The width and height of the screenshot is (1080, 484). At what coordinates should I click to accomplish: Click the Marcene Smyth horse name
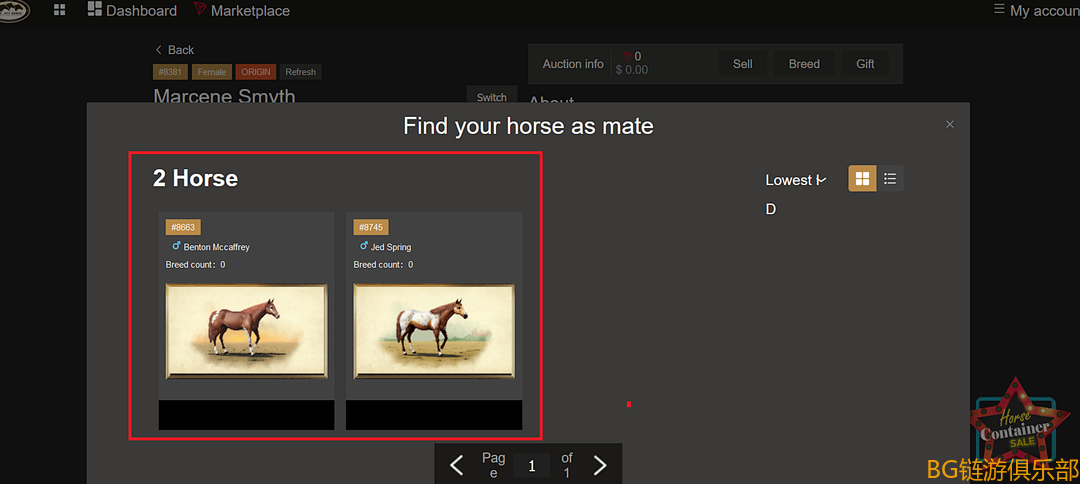(224, 96)
